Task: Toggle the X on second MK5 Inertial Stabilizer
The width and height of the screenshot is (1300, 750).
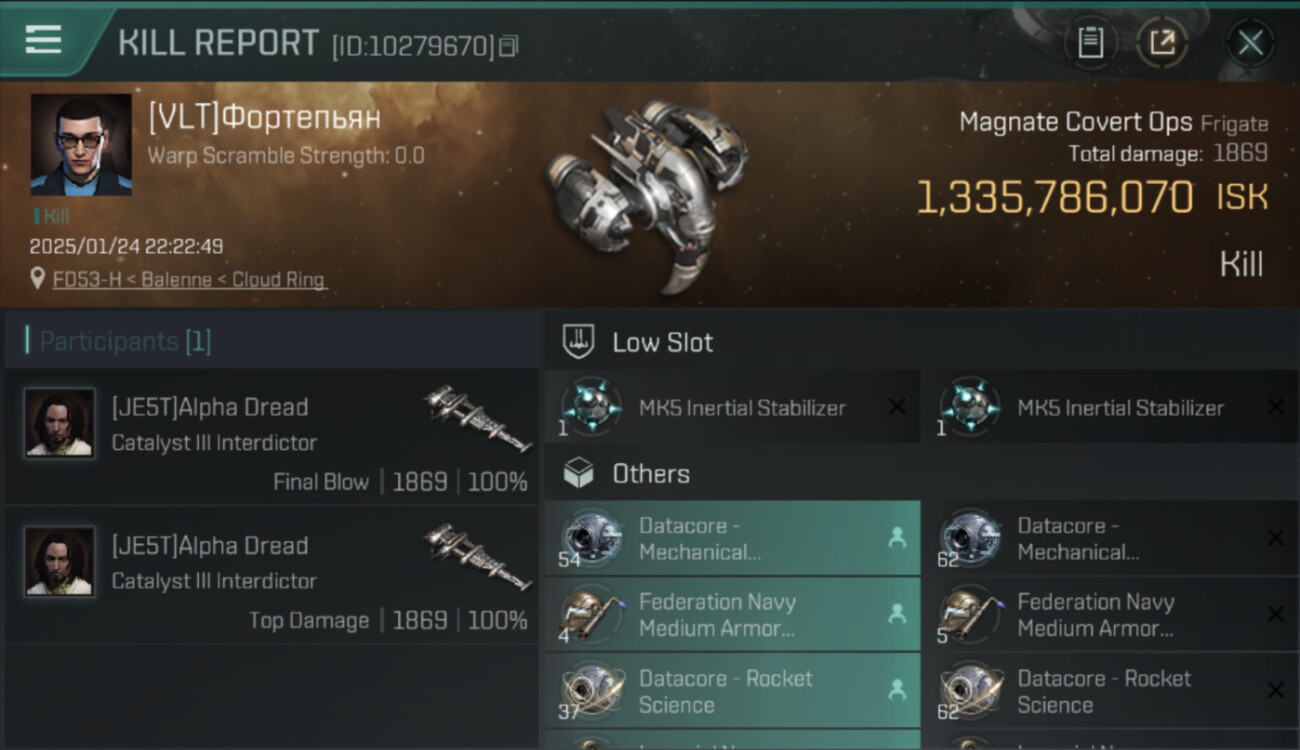Action: tap(1275, 407)
